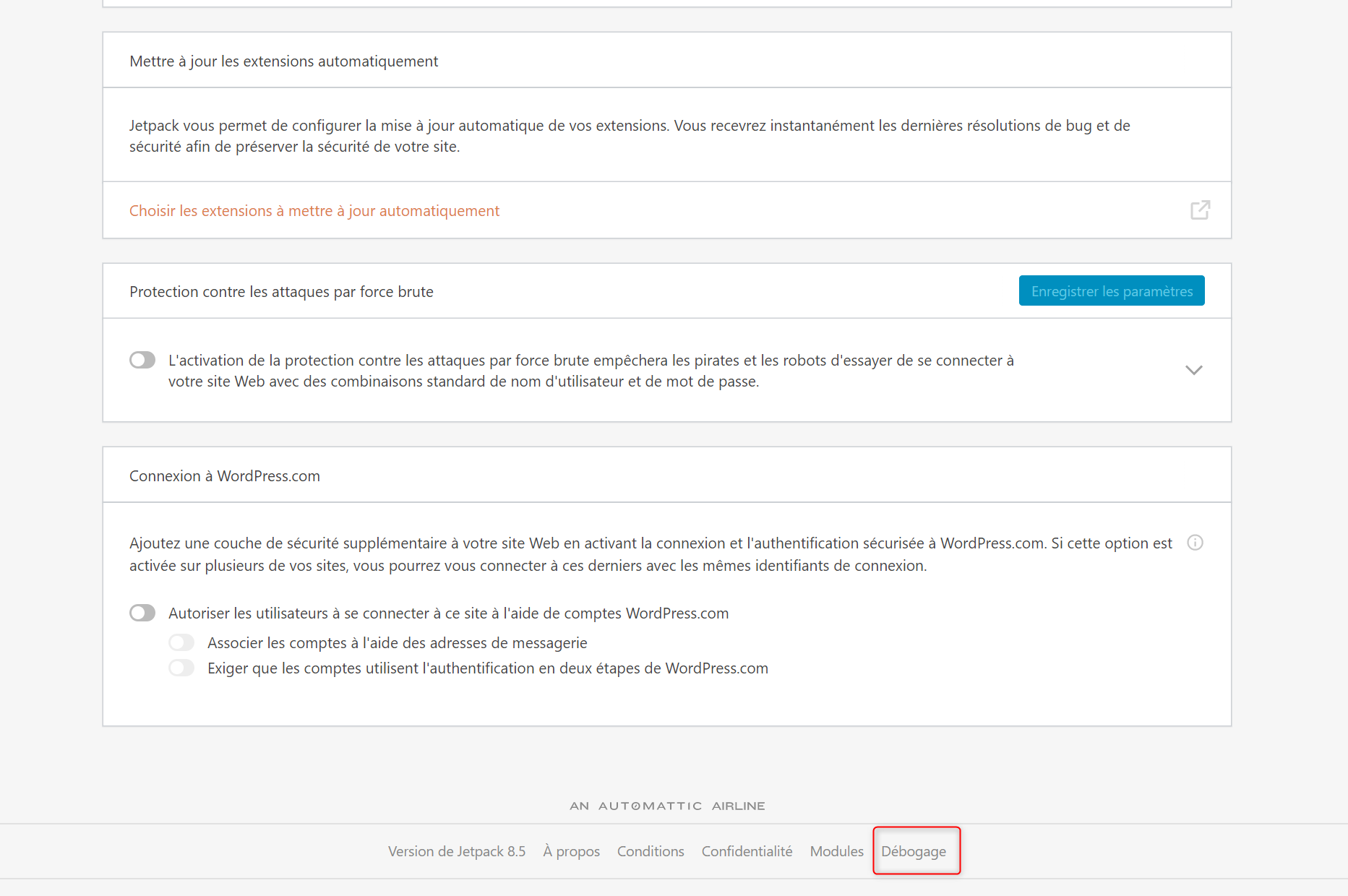1348x896 pixels.
Task: Click the Associer les comptes label text
Action: click(x=397, y=642)
